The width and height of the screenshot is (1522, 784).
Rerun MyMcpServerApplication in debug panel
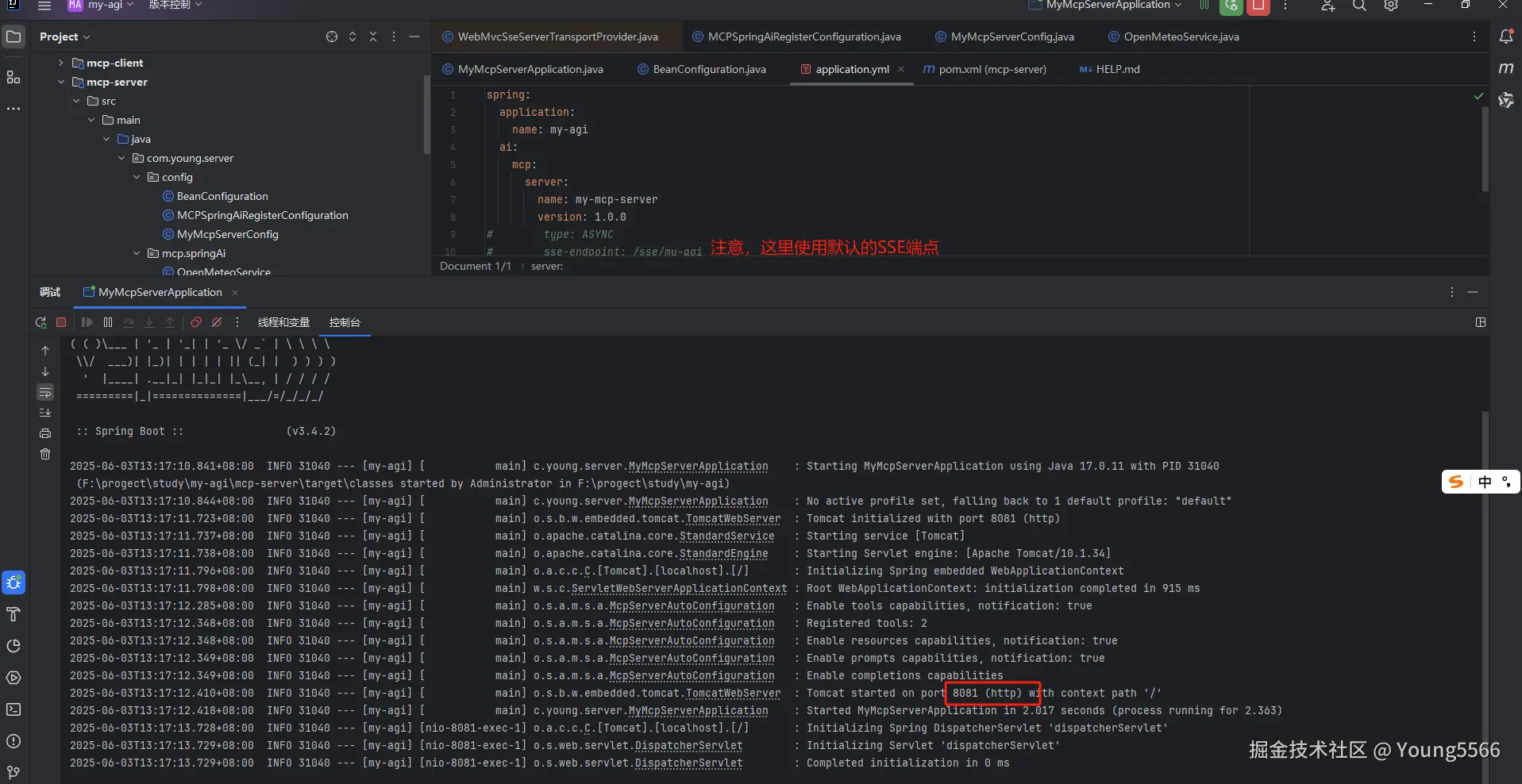coord(41,322)
